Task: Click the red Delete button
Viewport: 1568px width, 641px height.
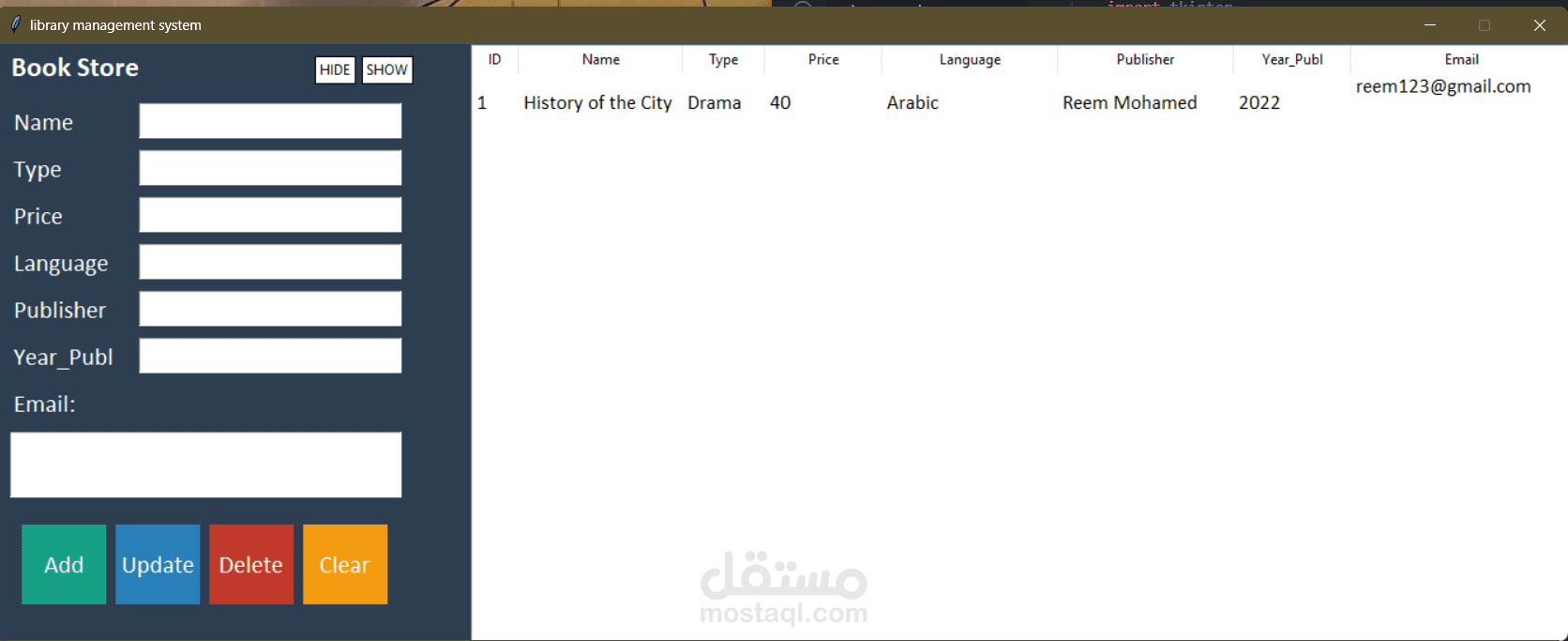Action: click(251, 564)
